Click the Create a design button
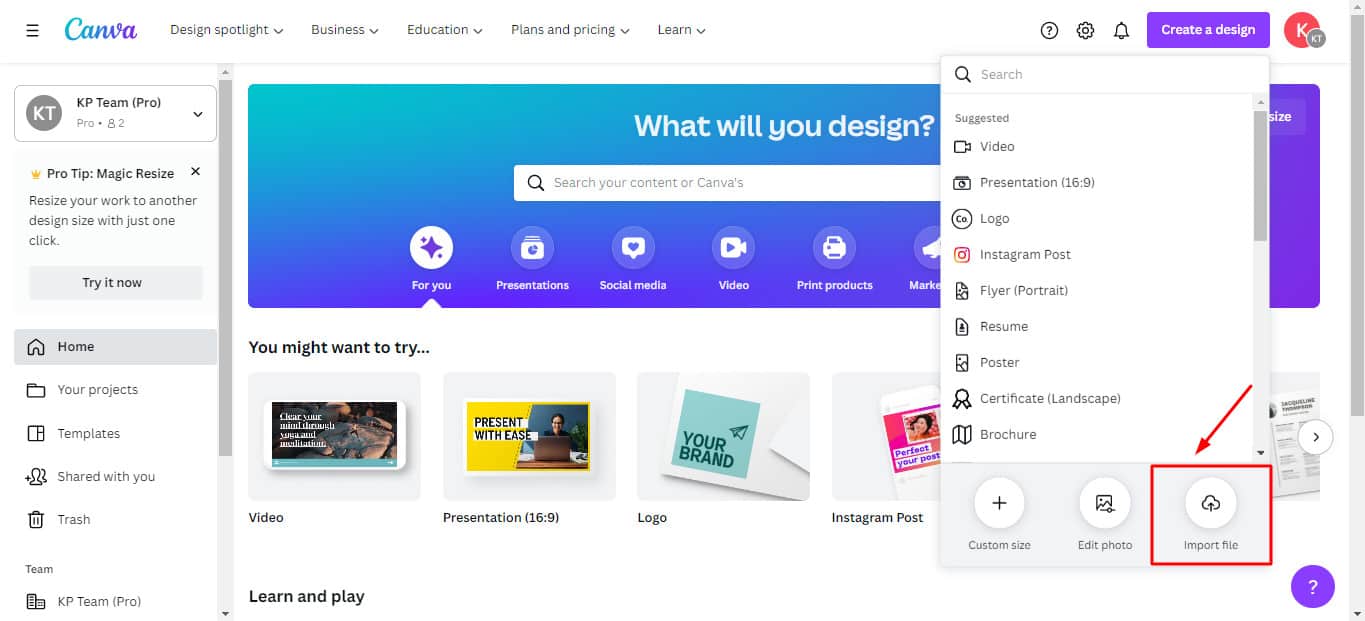The image size is (1365, 621). point(1208,30)
